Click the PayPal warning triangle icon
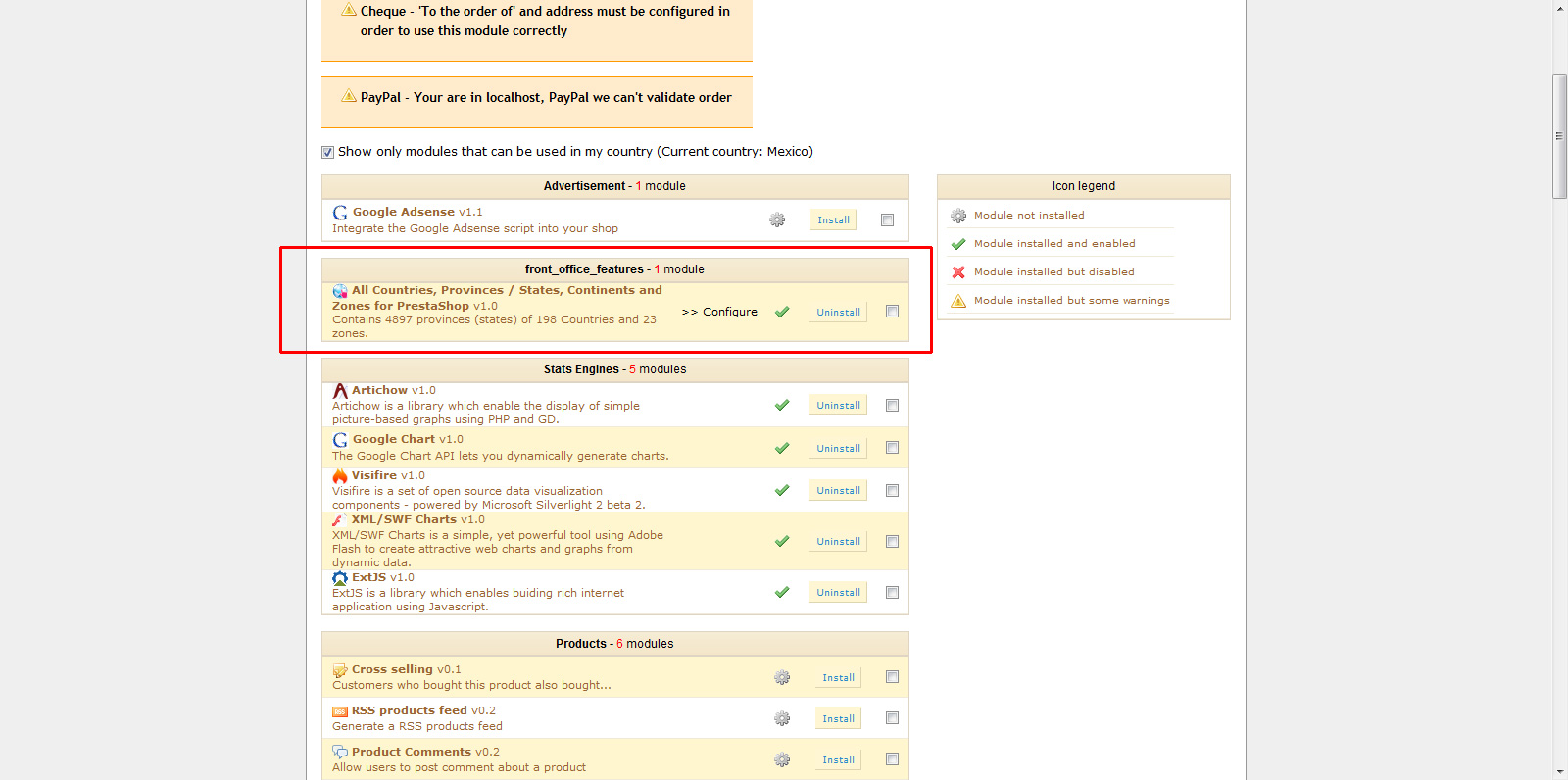 point(349,96)
